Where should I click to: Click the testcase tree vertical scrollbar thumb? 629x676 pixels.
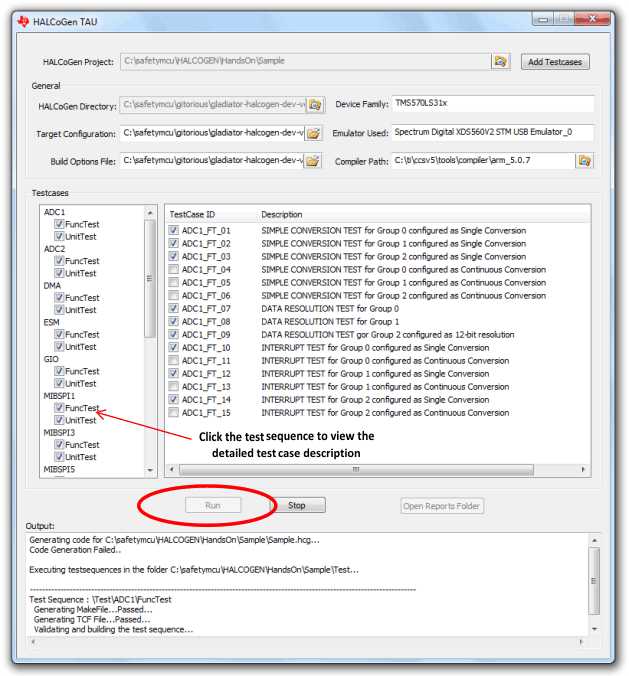pos(150,279)
